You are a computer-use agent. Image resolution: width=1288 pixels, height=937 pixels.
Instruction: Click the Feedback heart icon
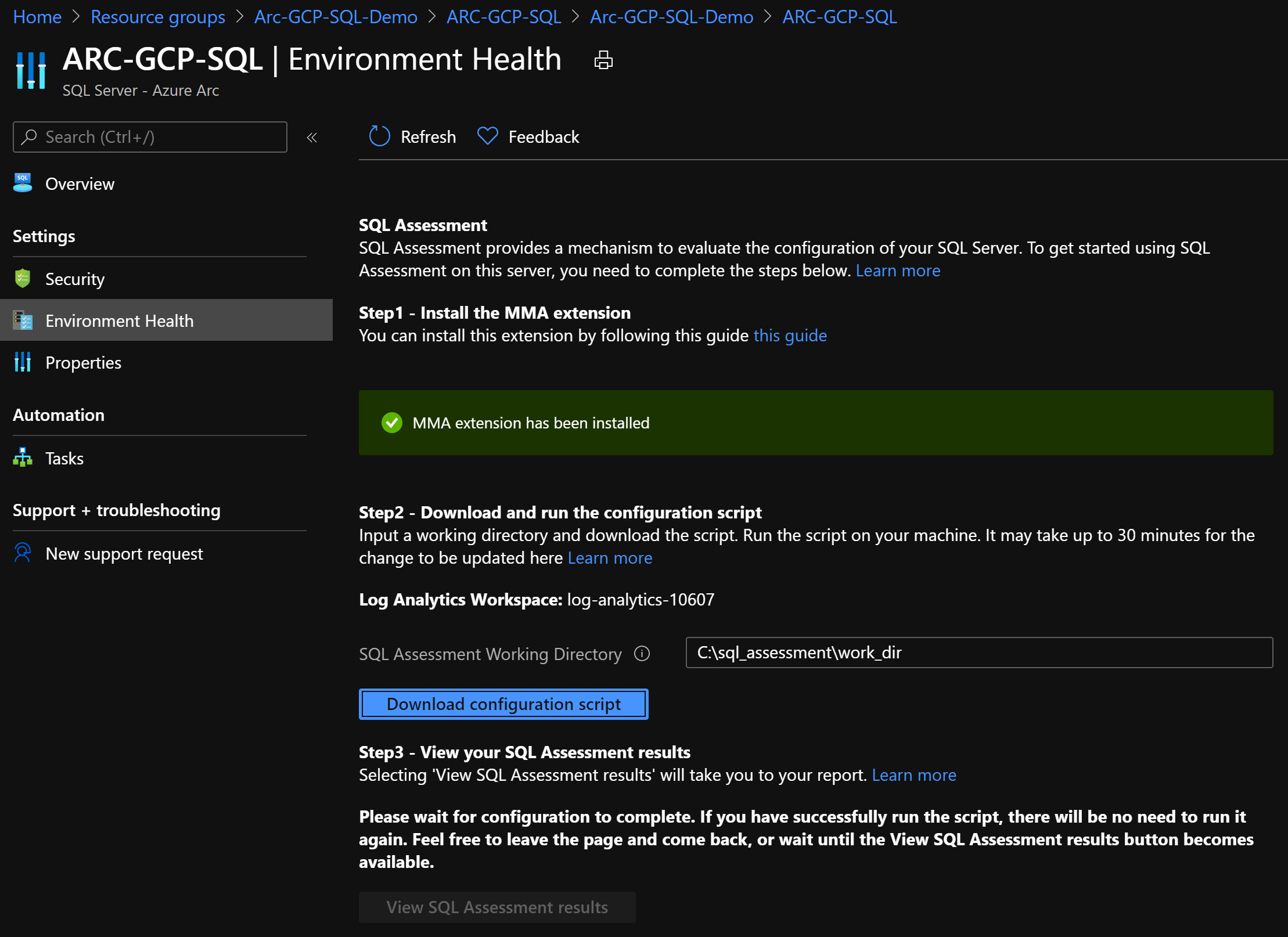(487, 136)
